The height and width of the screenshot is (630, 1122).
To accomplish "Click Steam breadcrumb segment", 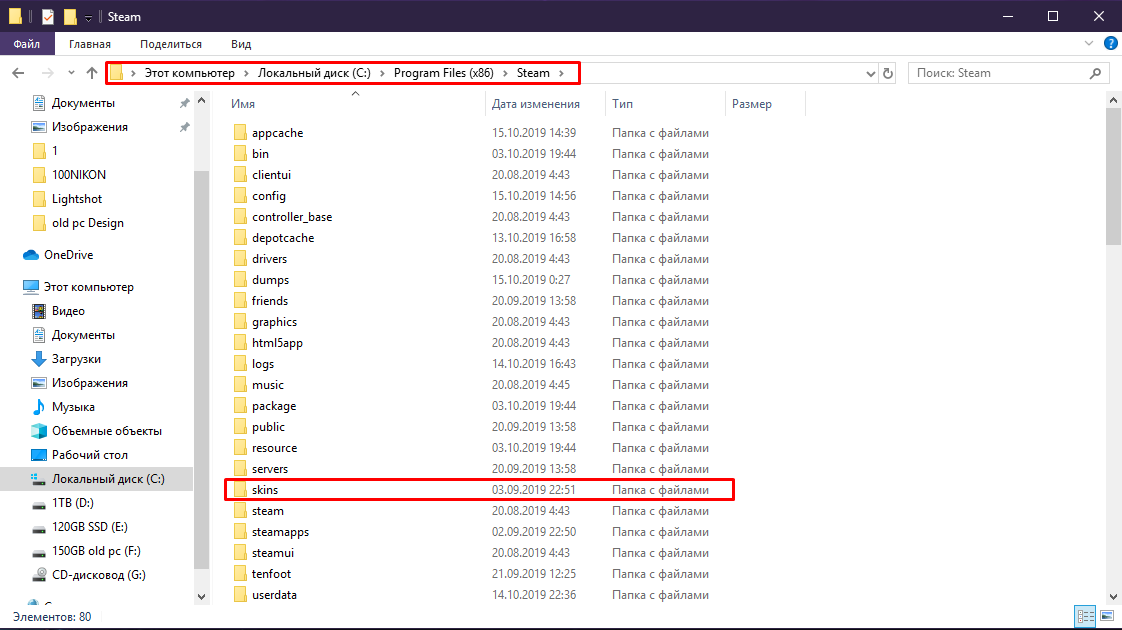I will click(533, 73).
